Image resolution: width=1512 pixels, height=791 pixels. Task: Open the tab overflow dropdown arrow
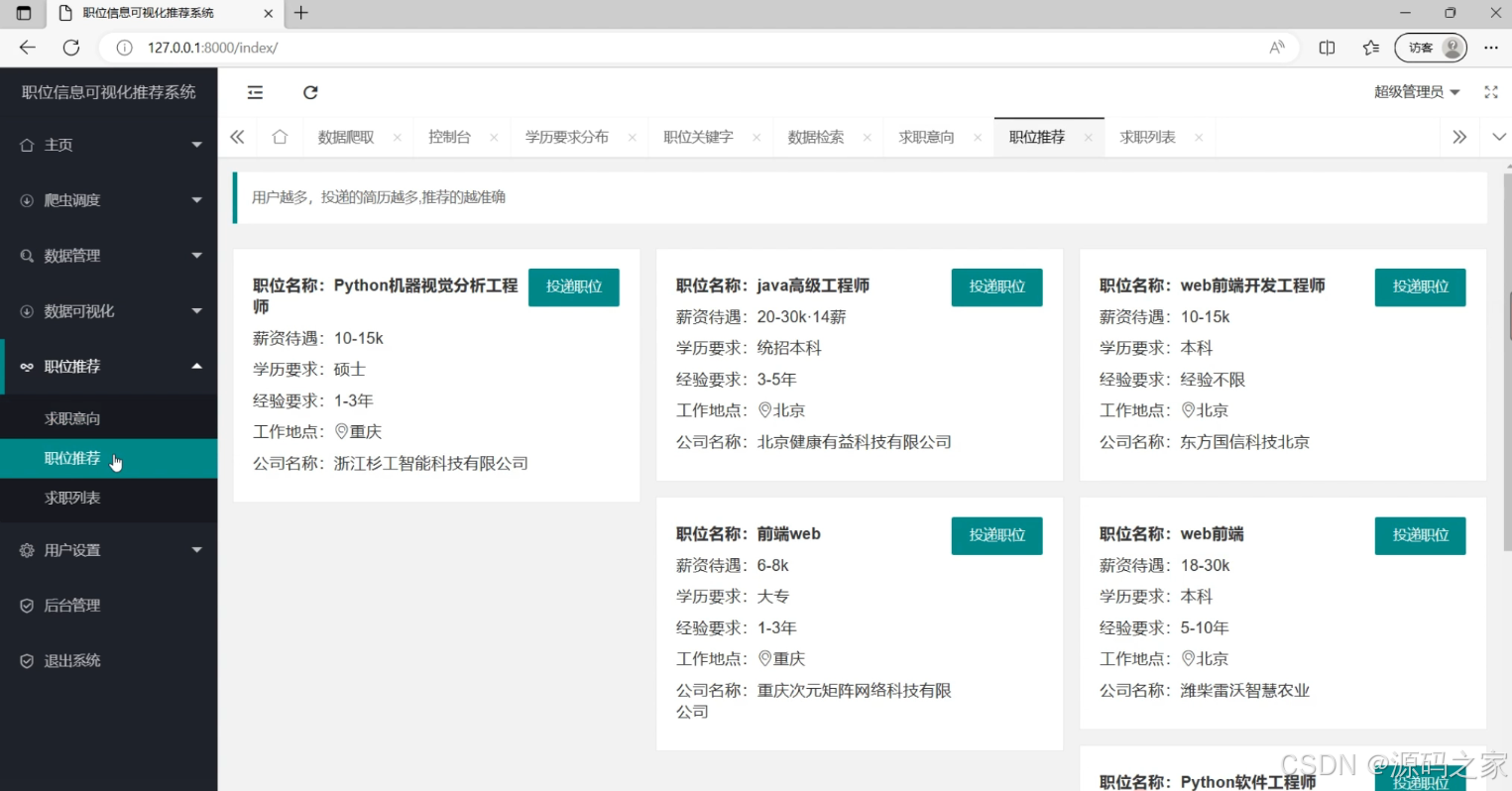click(1498, 137)
